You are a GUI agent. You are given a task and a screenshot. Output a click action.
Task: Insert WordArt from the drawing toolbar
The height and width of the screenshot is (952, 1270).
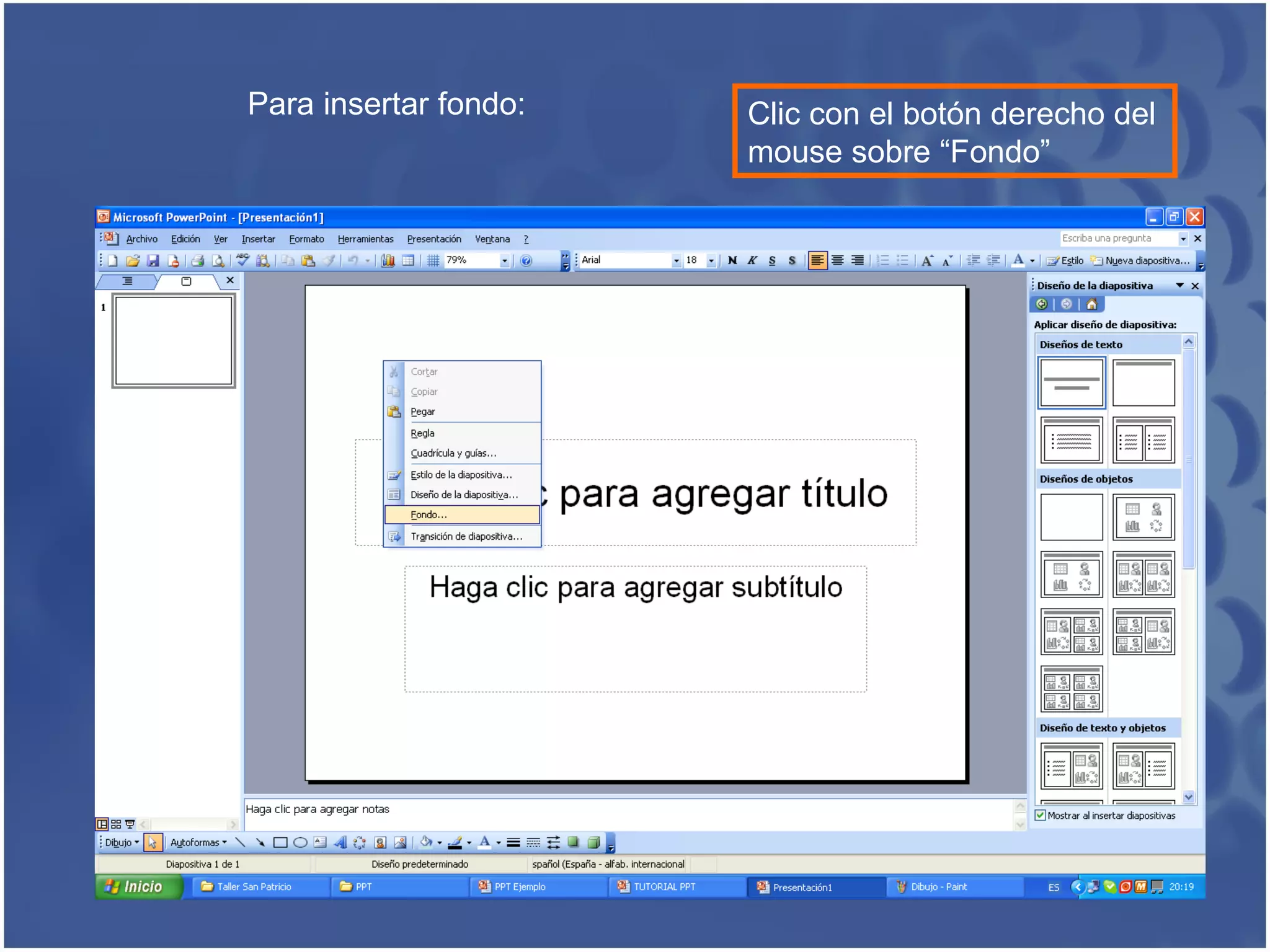pyautogui.click(x=340, y=842)
